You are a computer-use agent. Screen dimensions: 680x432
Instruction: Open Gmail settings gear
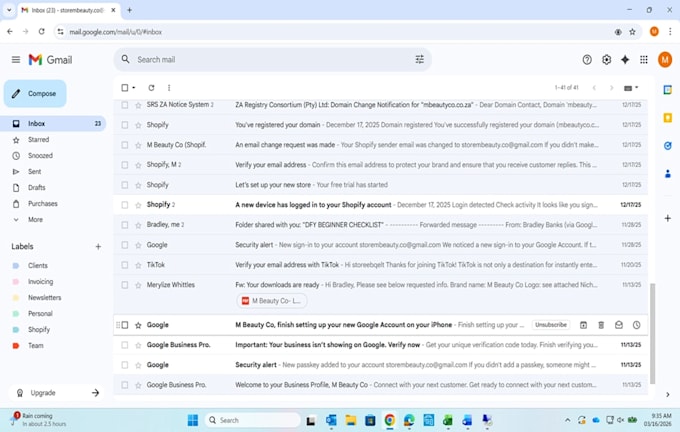click(x=606, y=59)
